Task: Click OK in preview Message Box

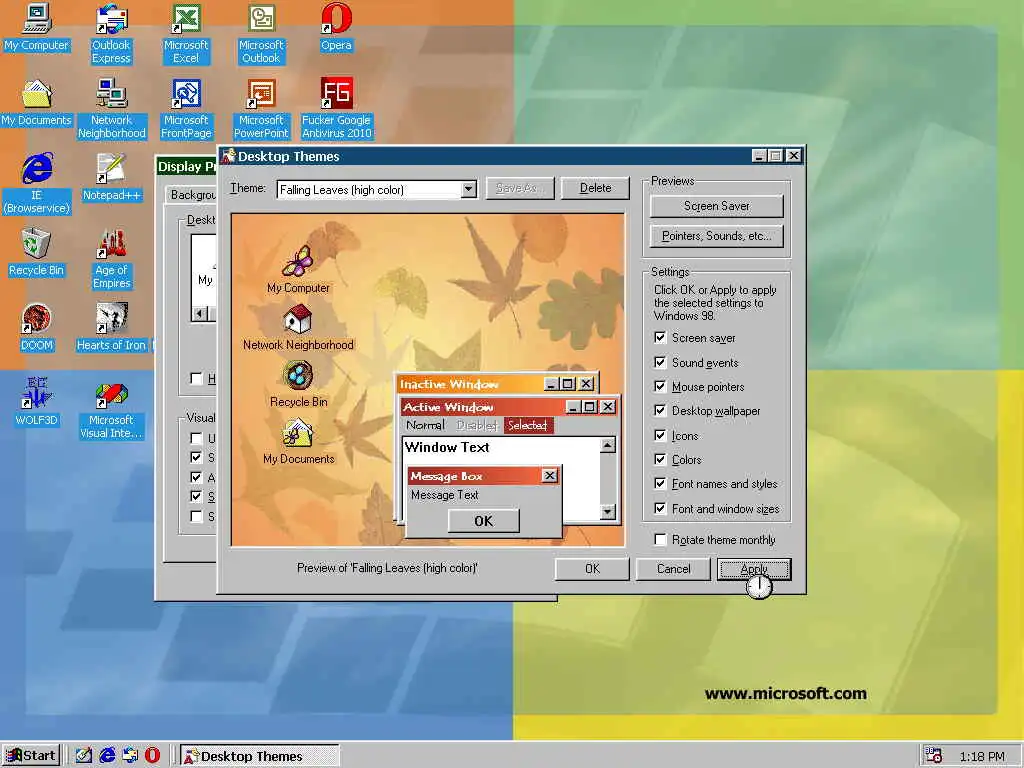Action: coord(483,521)
